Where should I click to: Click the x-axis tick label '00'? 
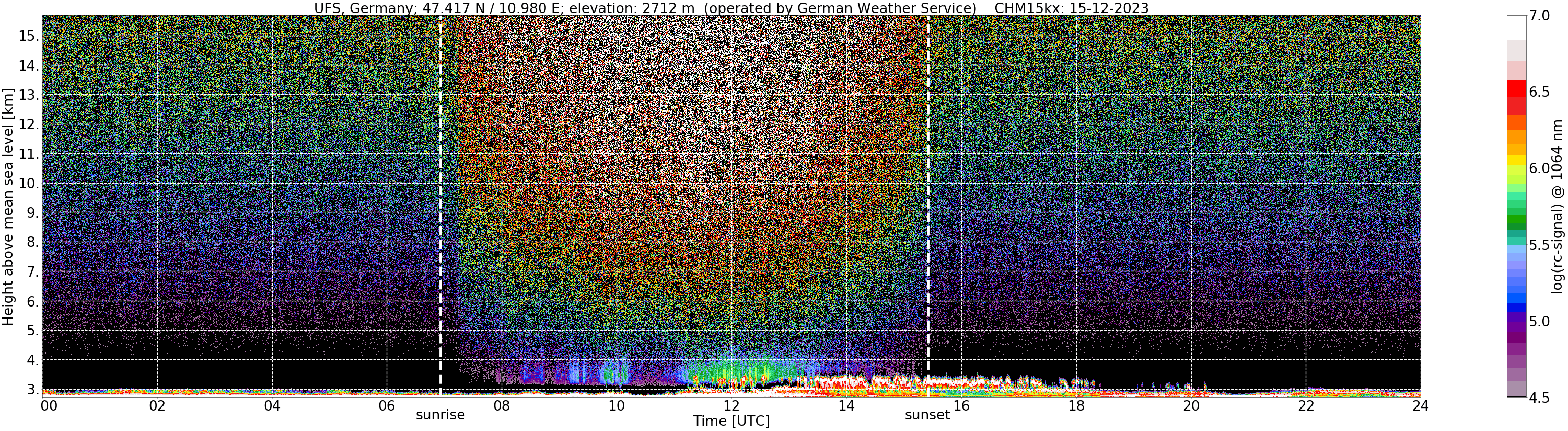point(48,405)
